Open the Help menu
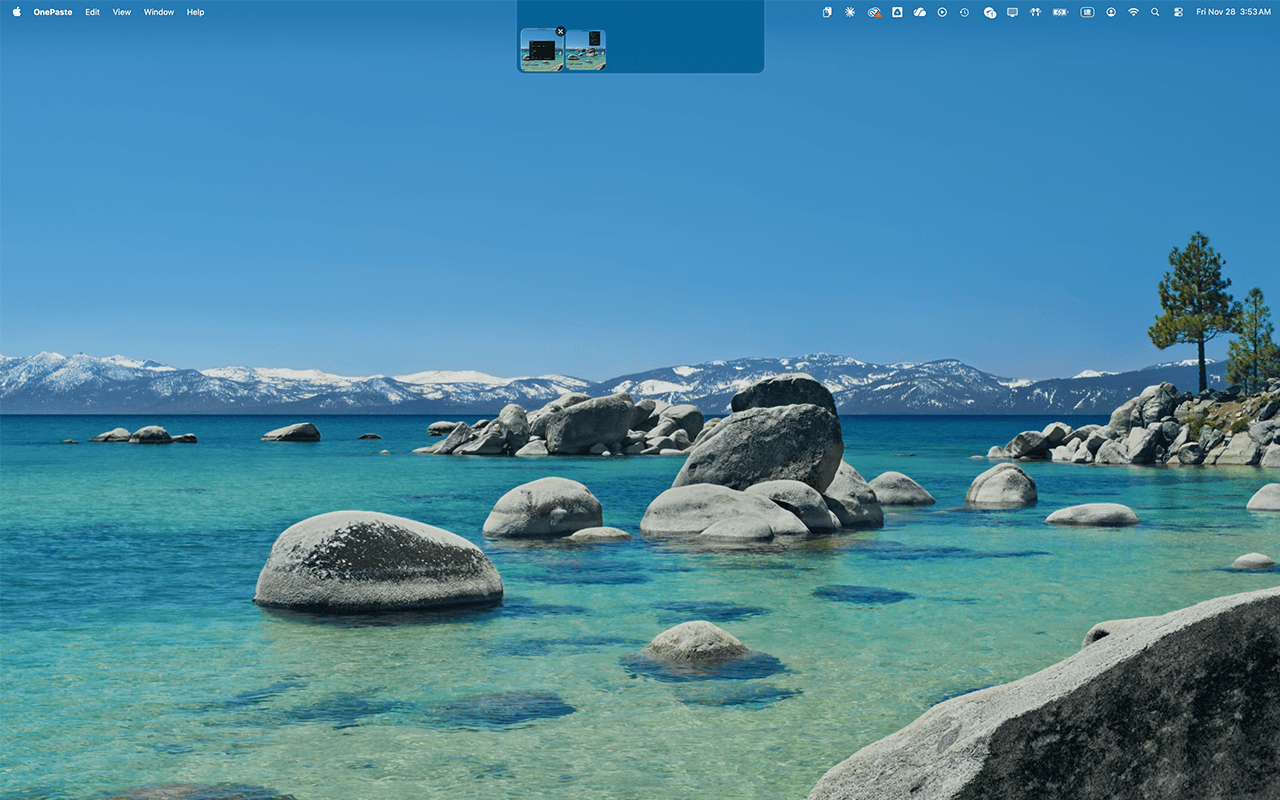The width and height of the screenshot is (1280, 800). [195, 12]
